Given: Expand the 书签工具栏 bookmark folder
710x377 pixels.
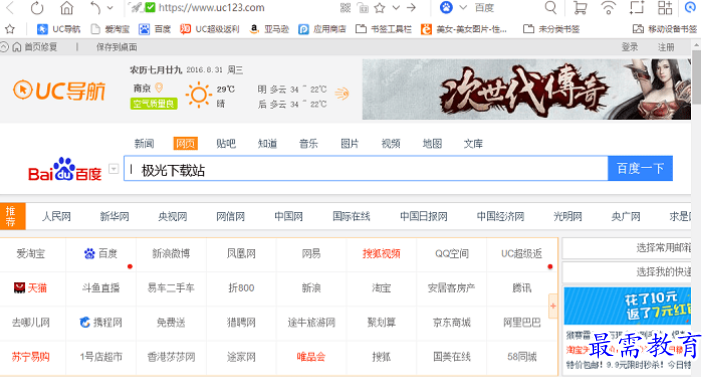Looking at the screenshot, I should (384, 29).
